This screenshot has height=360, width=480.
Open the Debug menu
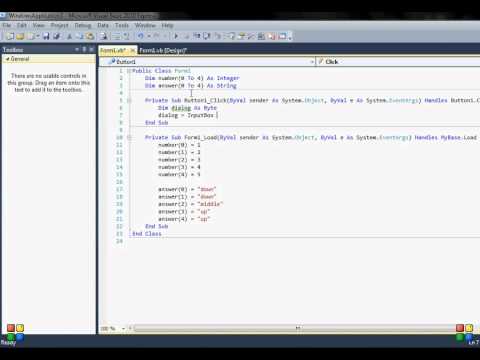[83, 25]
